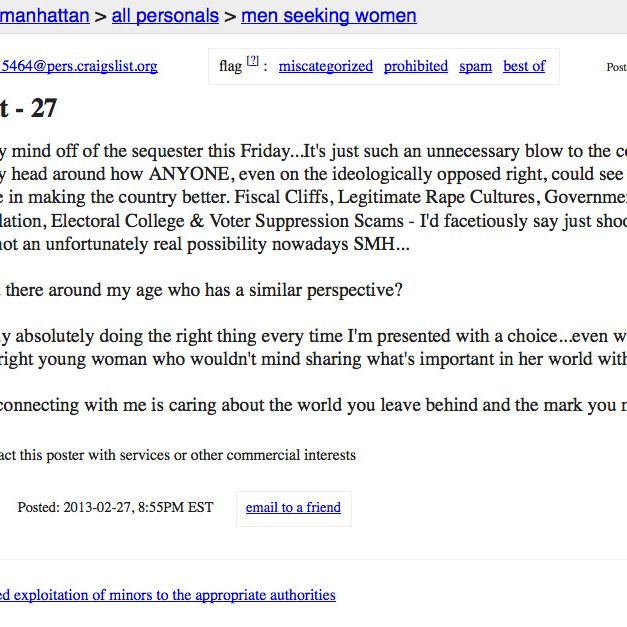Open men seeking women category link
This screenshot has height=627, width=627.
point(329,16)
